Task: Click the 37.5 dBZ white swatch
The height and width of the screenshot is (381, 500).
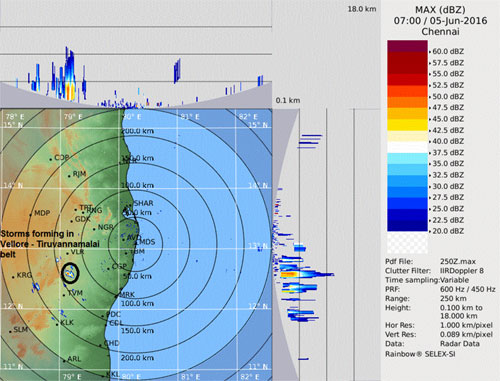Action: coord(407,147)
